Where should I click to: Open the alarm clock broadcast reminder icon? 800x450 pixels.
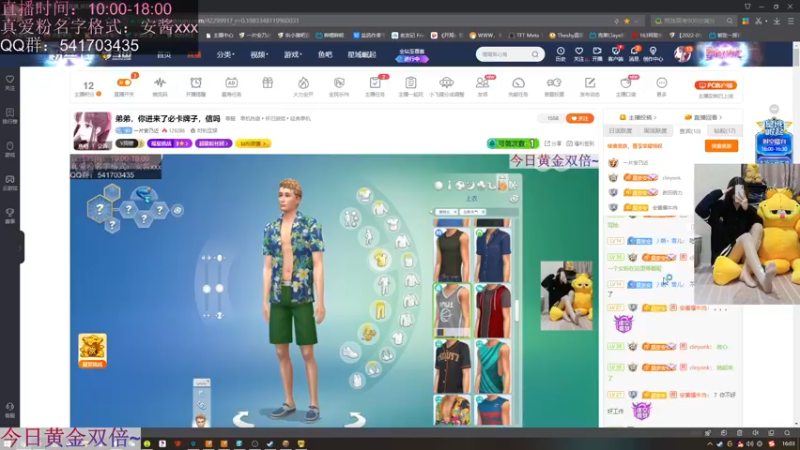(196, 83)
